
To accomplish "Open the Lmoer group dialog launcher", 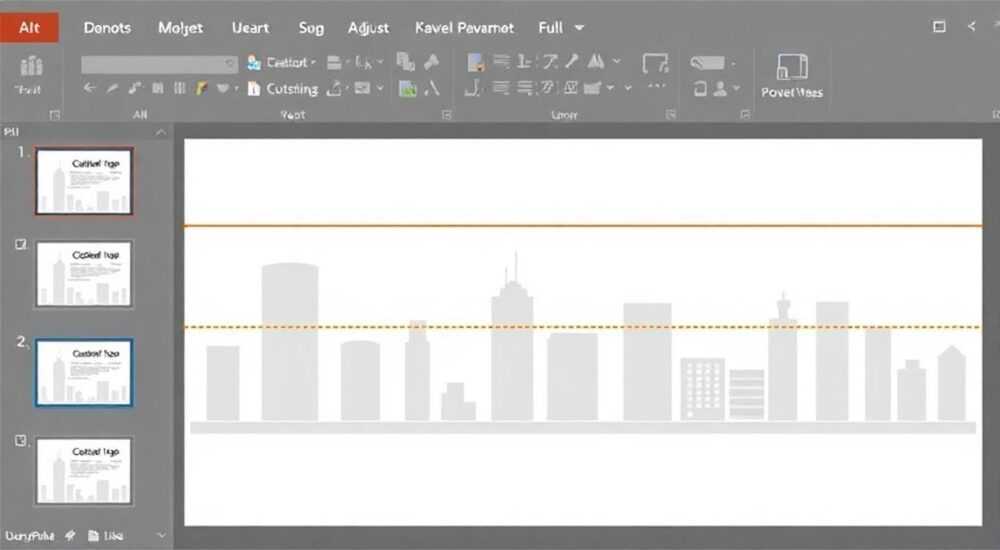I will [x=670, y=114].
